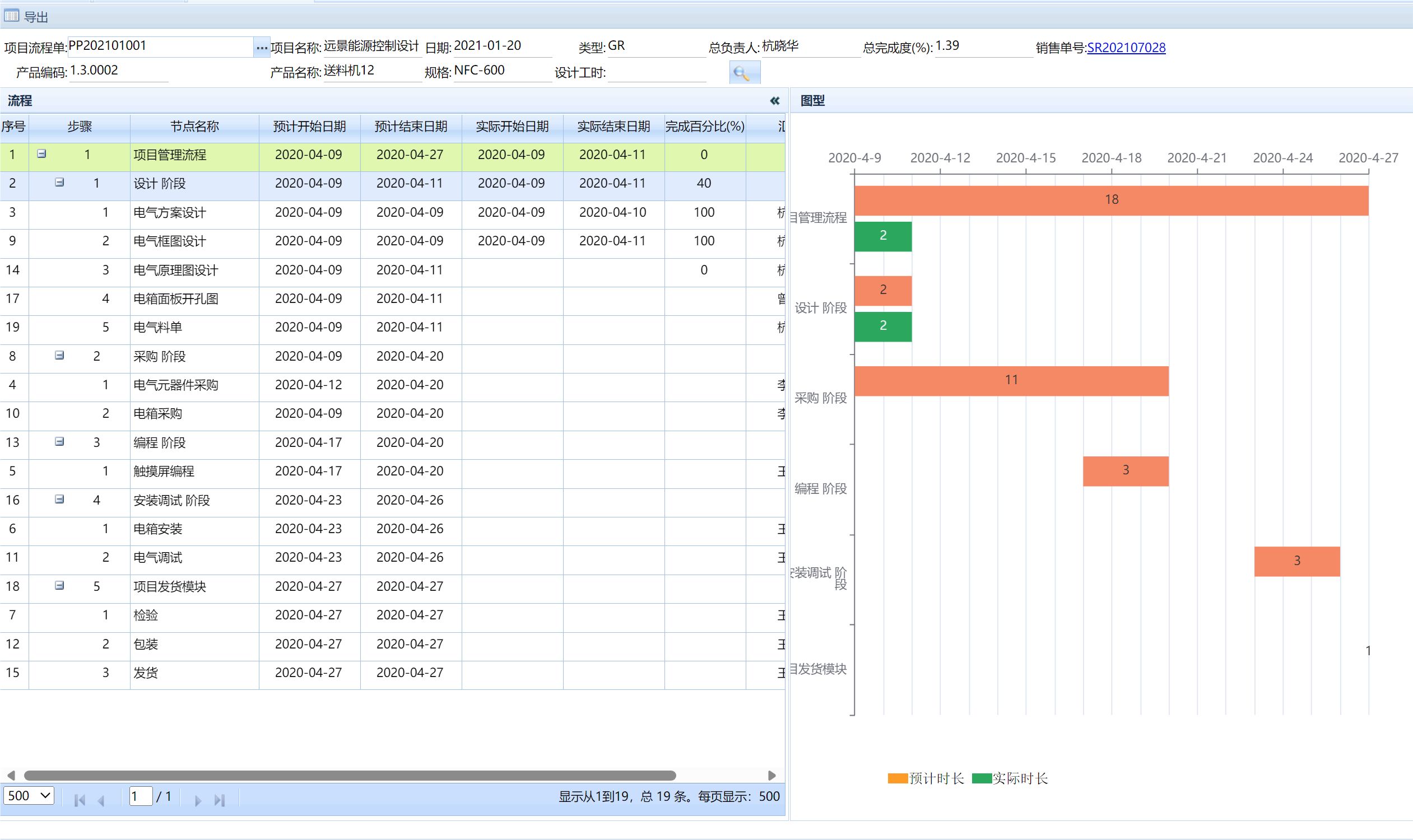Image resolution: width=1413 pixels, height=840 pixels.
Task: Click the 18-day orange Gantt bar
Action: [x=1110, y=200]
